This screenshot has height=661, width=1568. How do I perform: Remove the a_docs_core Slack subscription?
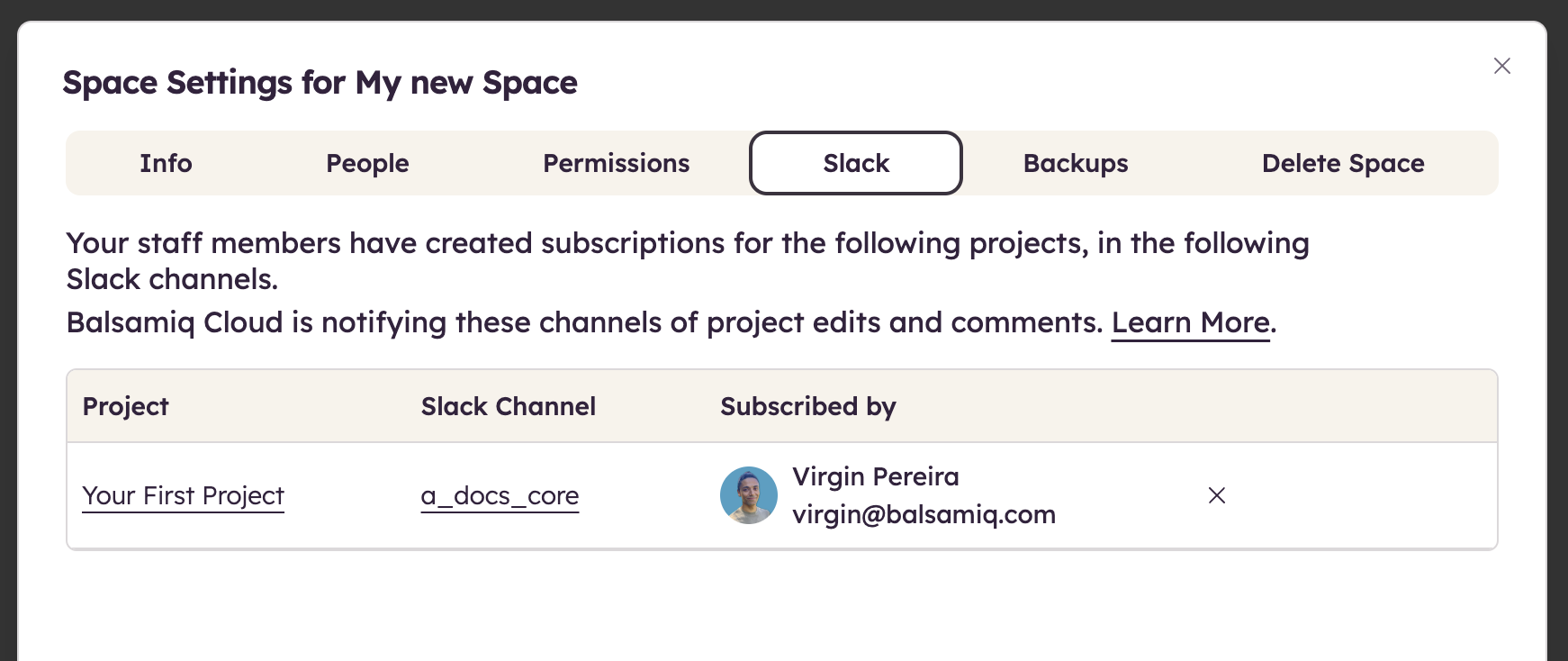[1216, 495]
